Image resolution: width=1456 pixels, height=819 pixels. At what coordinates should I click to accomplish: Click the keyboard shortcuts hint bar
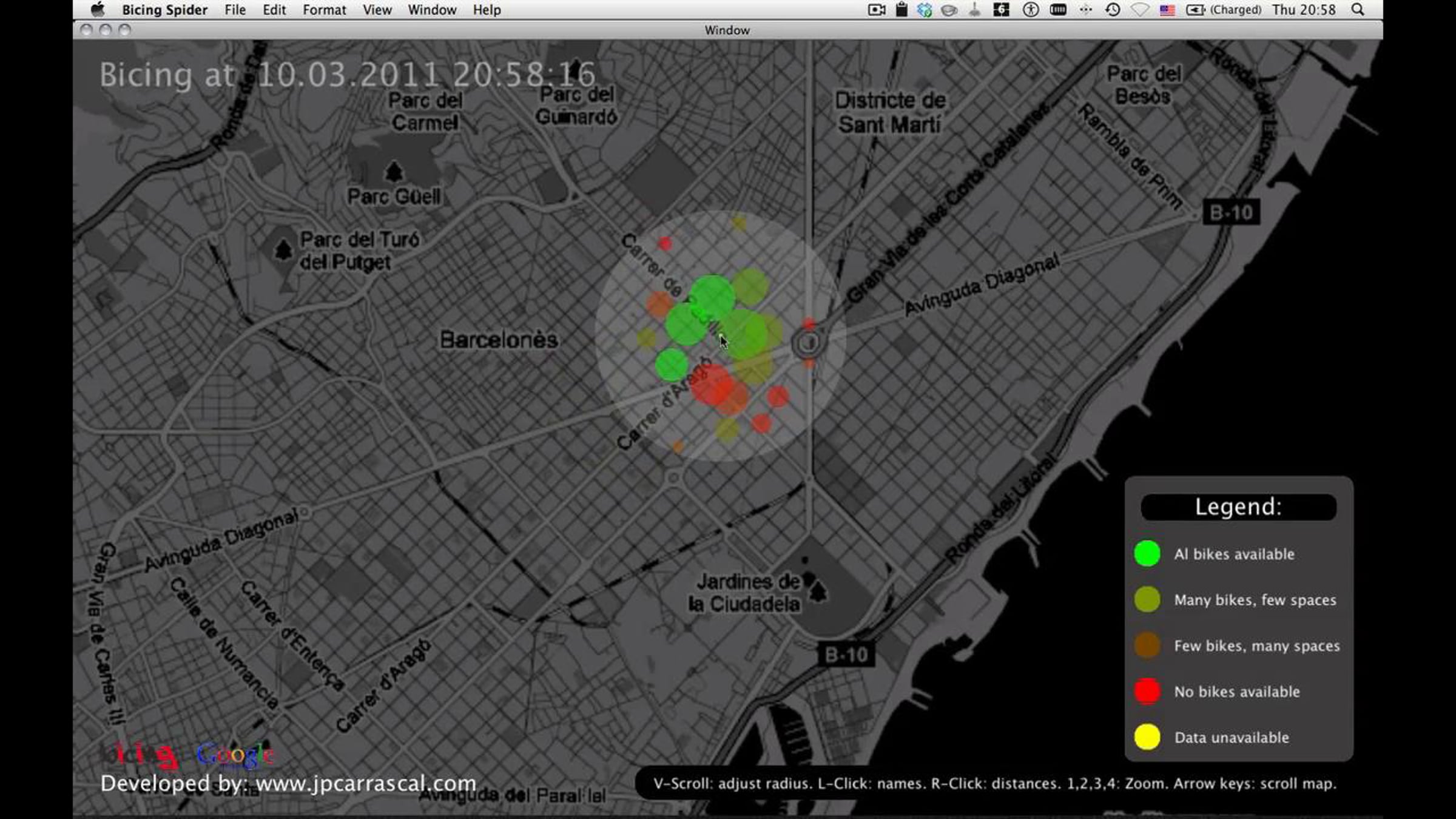pyautogui.click(x=994, y=783)
